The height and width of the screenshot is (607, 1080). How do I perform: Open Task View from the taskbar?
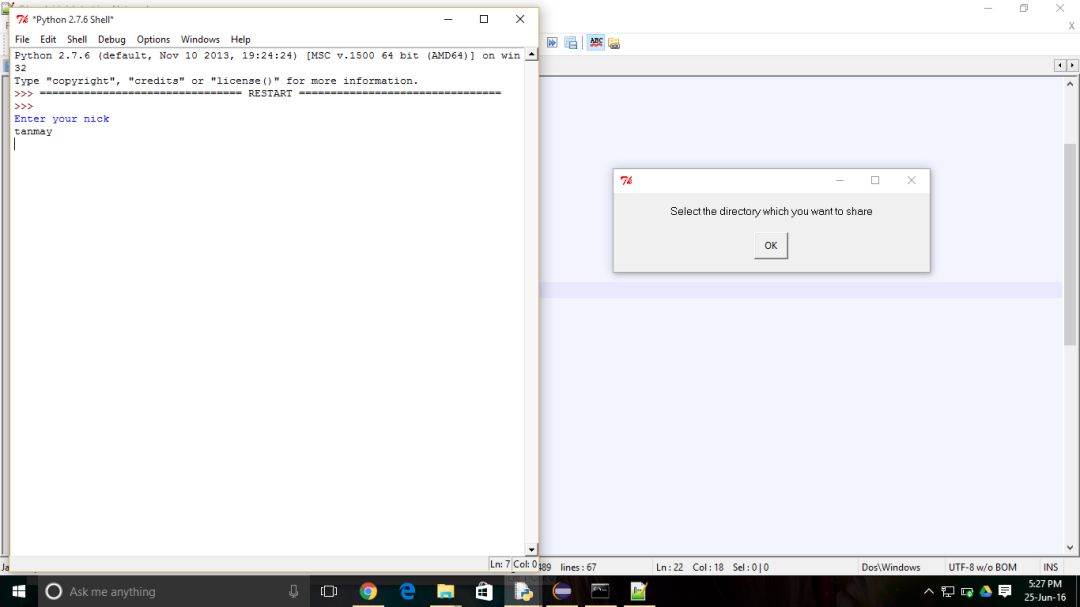click(329, 591)
